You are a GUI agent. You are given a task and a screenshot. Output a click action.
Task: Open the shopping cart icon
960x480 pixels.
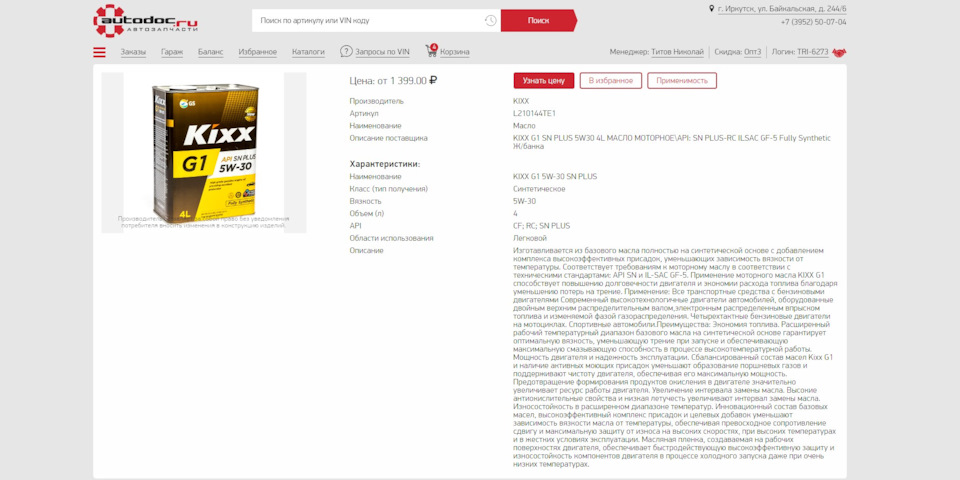point(432,51)
